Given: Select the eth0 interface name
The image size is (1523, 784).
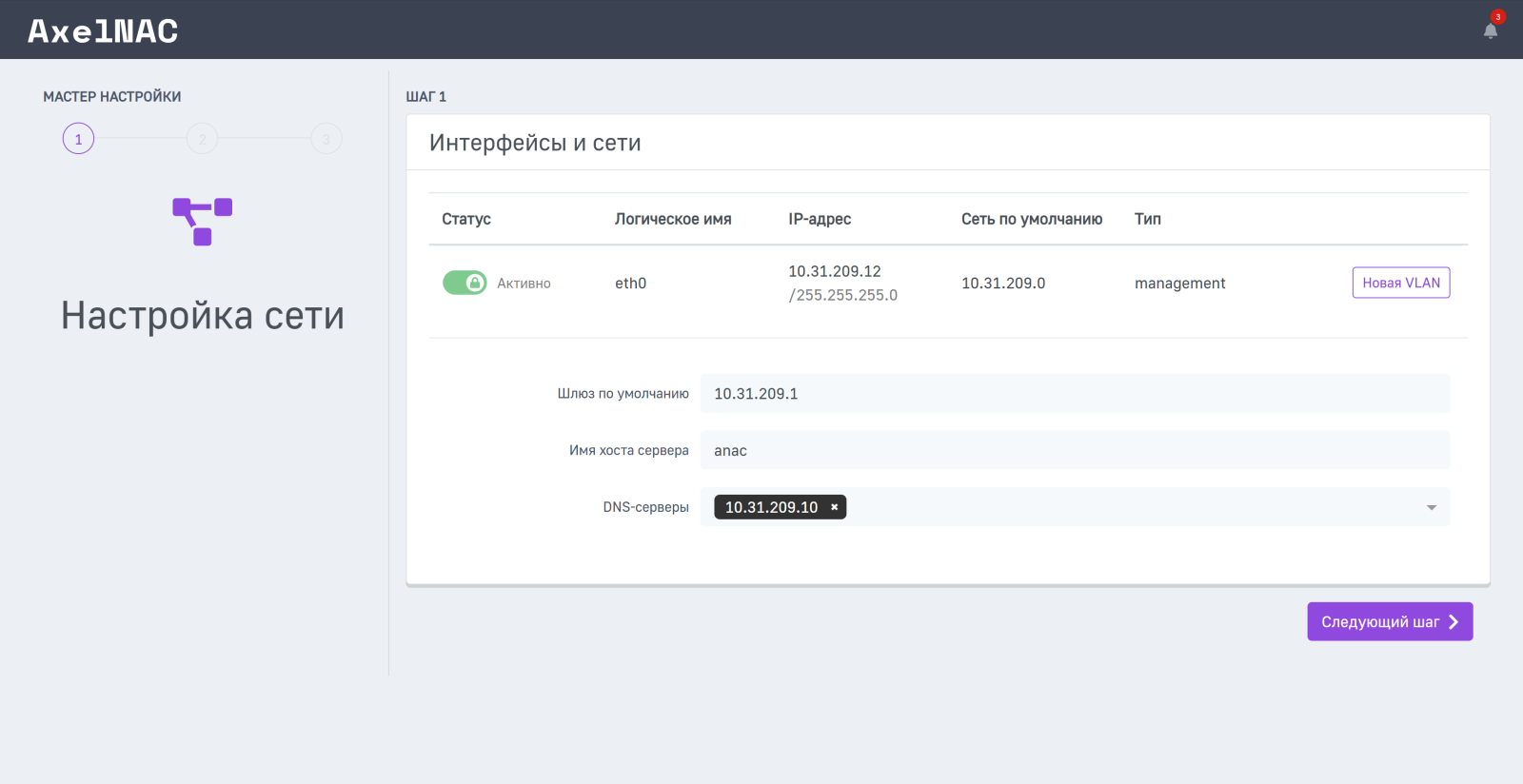Looking at the screenshot, I should (630, 284).
